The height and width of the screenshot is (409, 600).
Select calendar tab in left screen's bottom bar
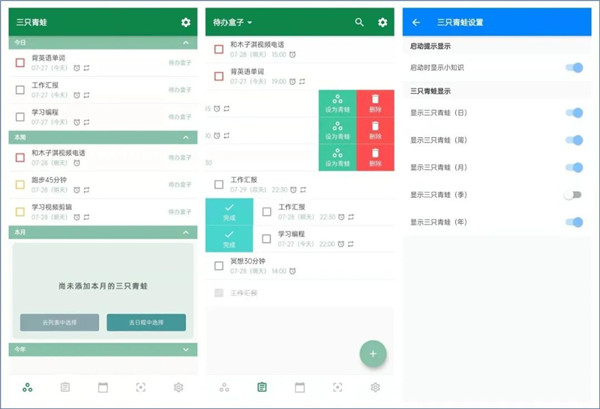pyautogui.click(x=103, y=387)
